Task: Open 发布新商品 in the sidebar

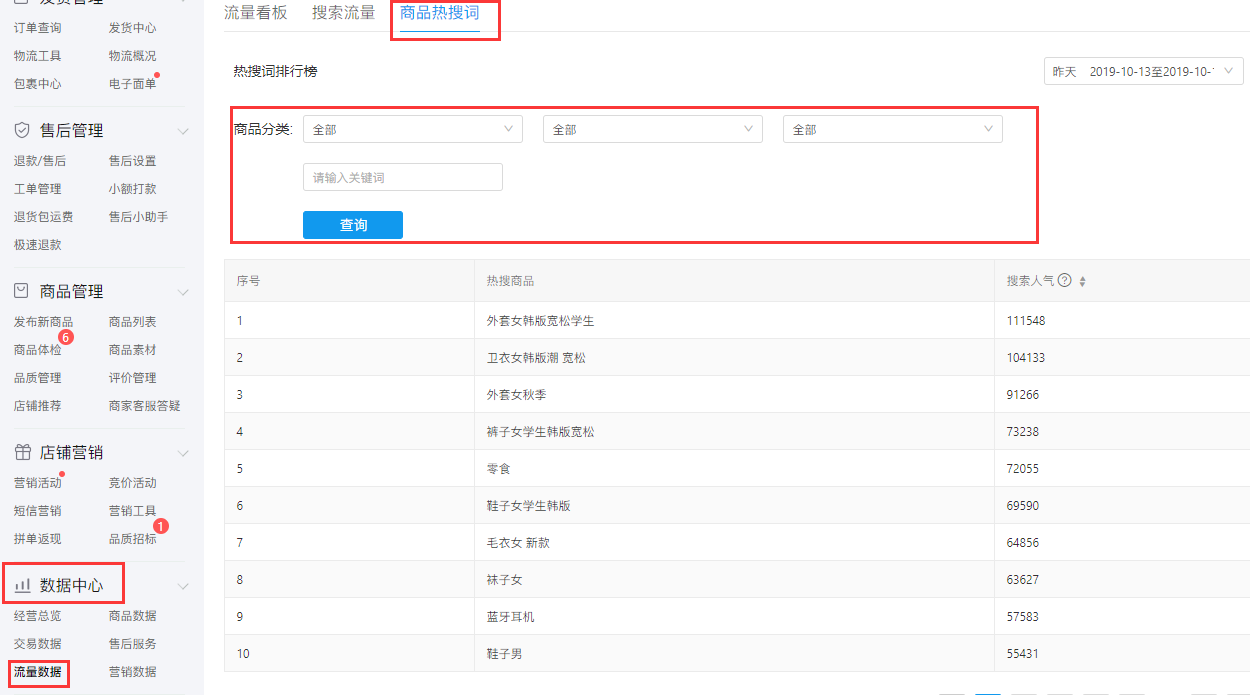Action: tap(43, 322)
